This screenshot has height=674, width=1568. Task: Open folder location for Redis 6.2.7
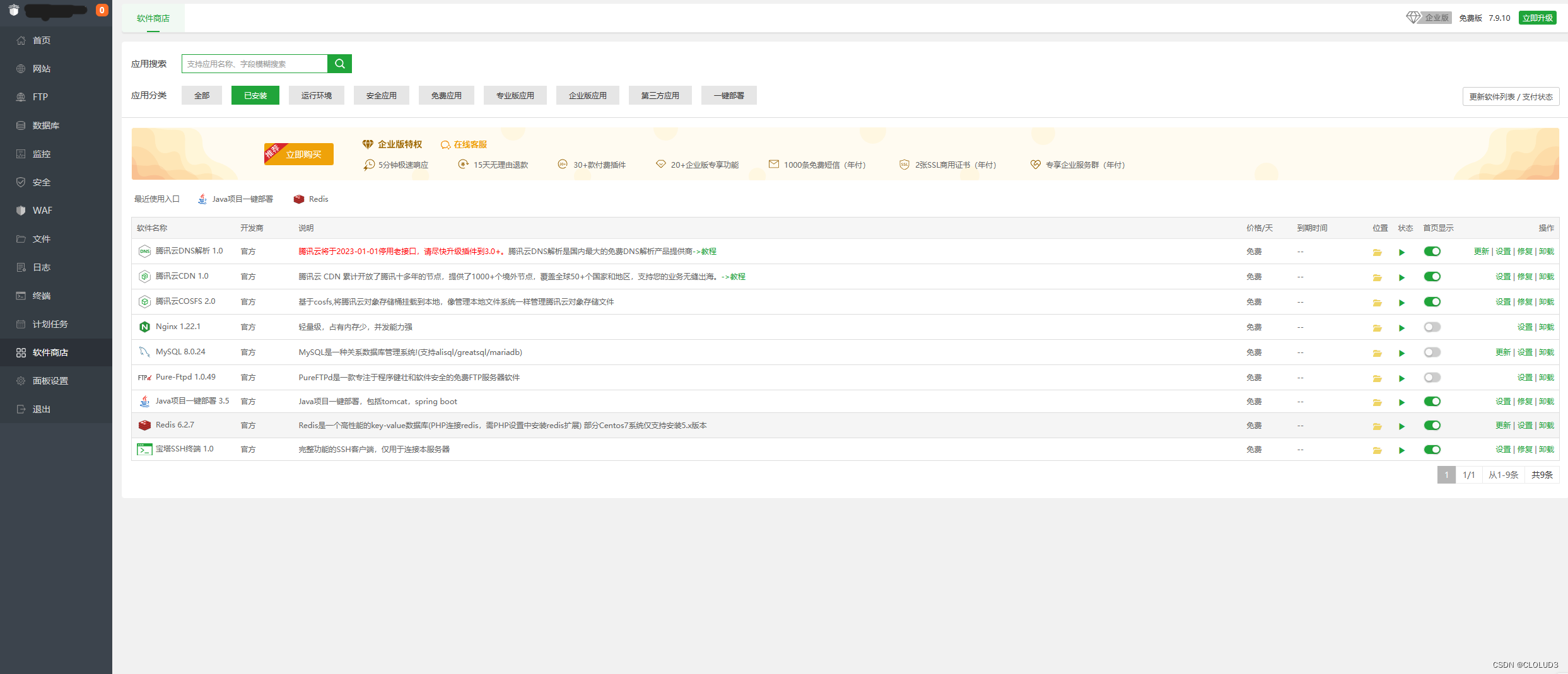tap(1377, 426)
